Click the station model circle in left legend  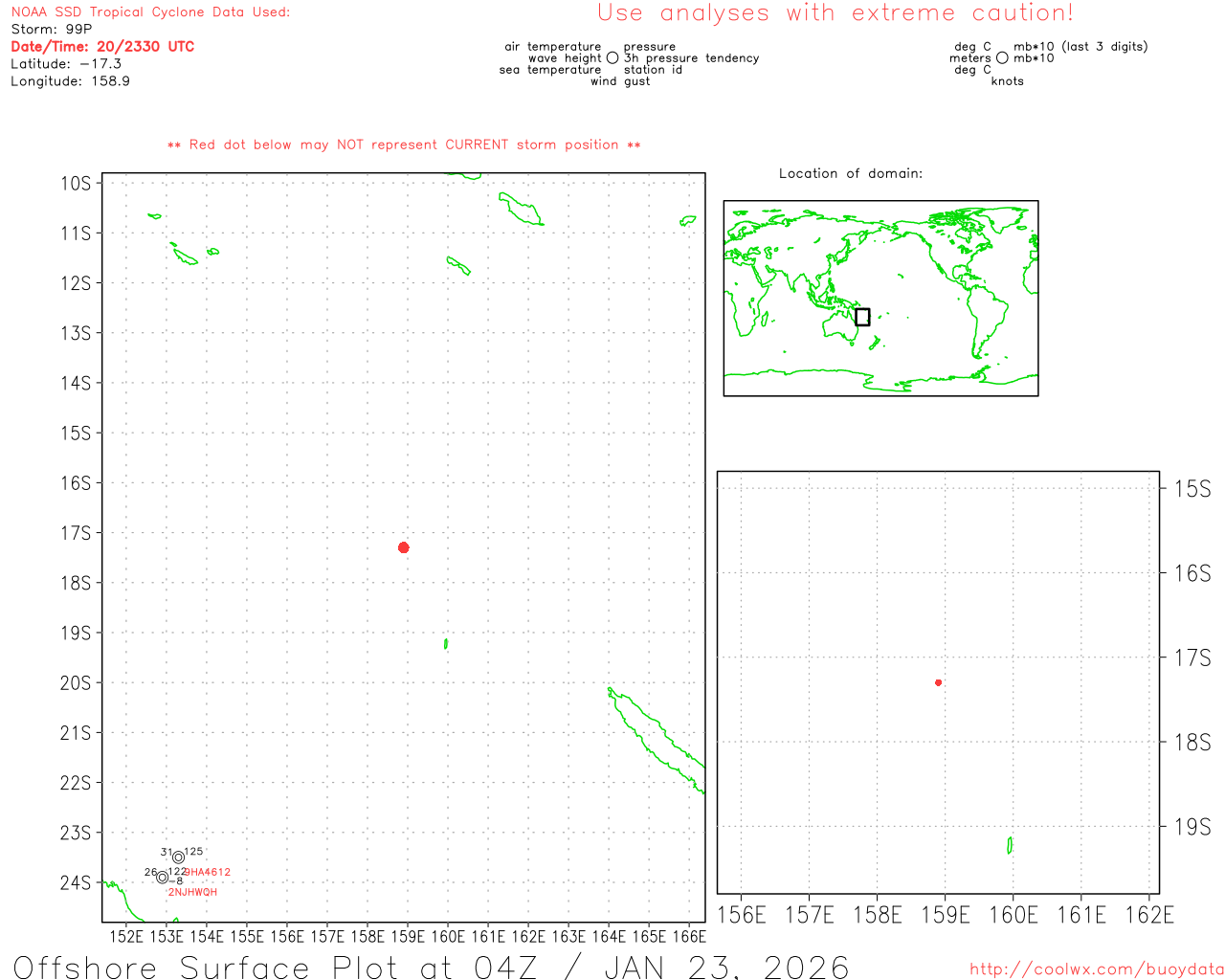pos(612,58)
